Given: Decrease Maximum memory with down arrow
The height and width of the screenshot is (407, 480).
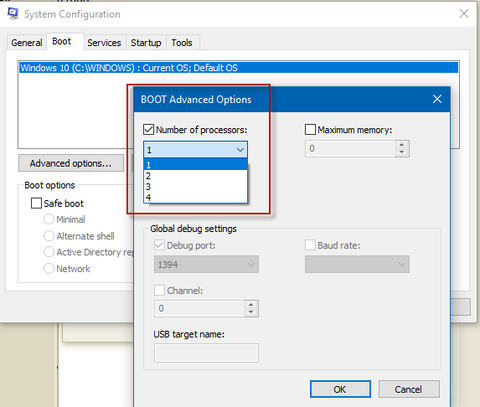Looking at the screenshot, I should pos(402,152).
